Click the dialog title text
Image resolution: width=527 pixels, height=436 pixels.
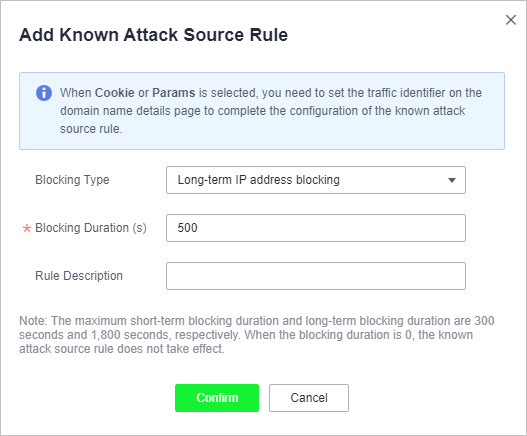tap(154, 35)
